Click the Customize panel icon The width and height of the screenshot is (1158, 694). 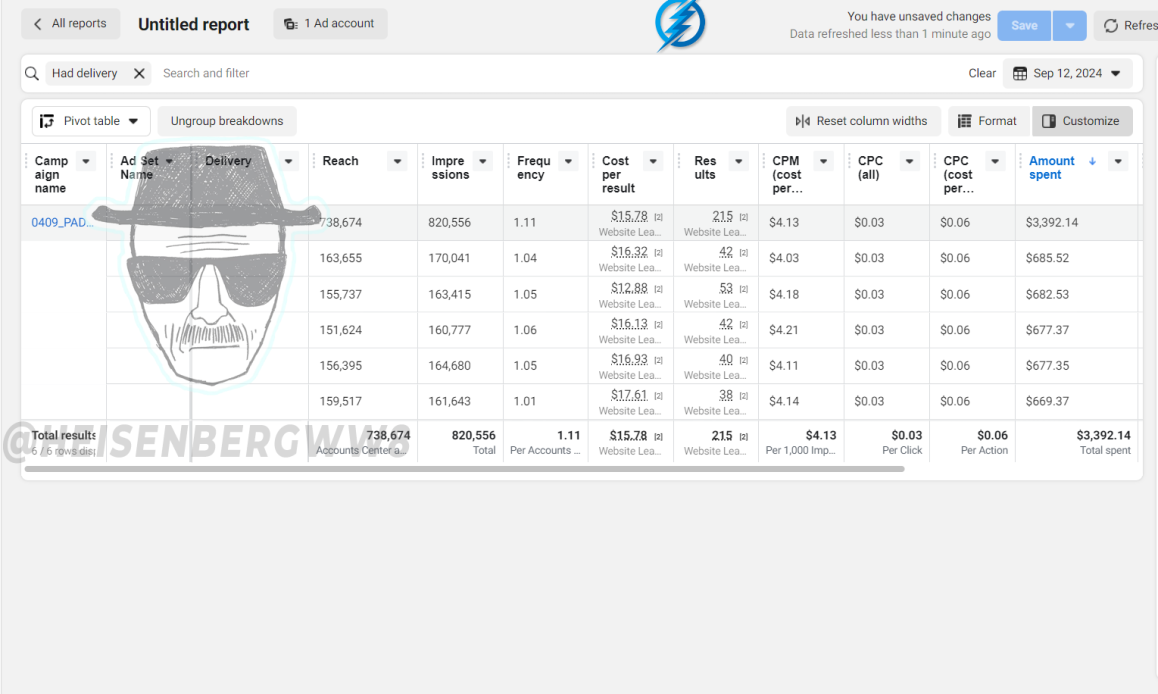coord(1049,121)
